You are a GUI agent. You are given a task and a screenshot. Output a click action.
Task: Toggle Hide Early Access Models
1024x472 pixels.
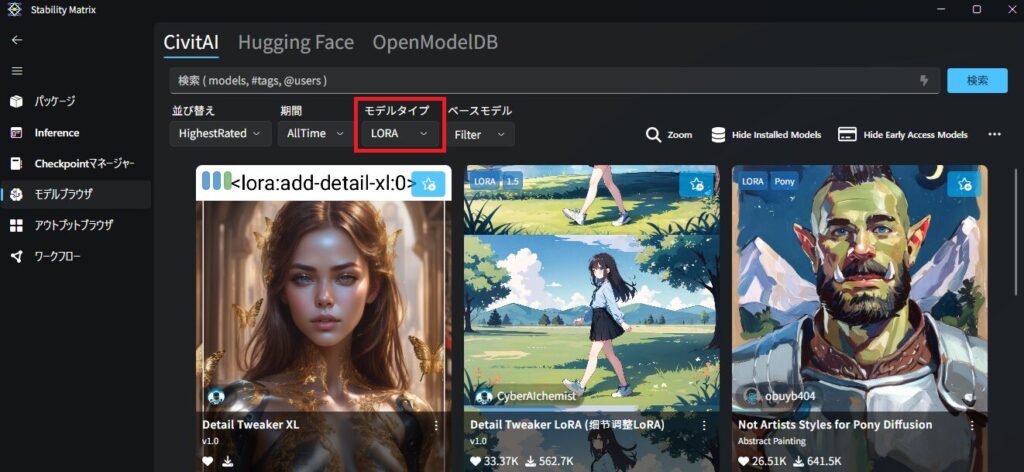pyautogui.click(x=903, y=135)
